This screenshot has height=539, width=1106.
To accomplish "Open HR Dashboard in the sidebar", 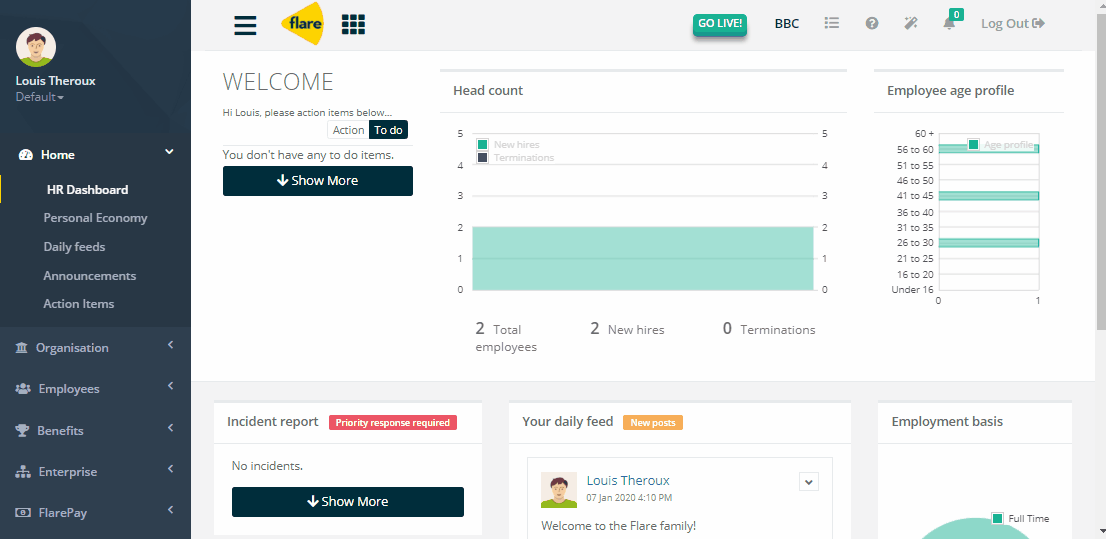I will 87,190.
